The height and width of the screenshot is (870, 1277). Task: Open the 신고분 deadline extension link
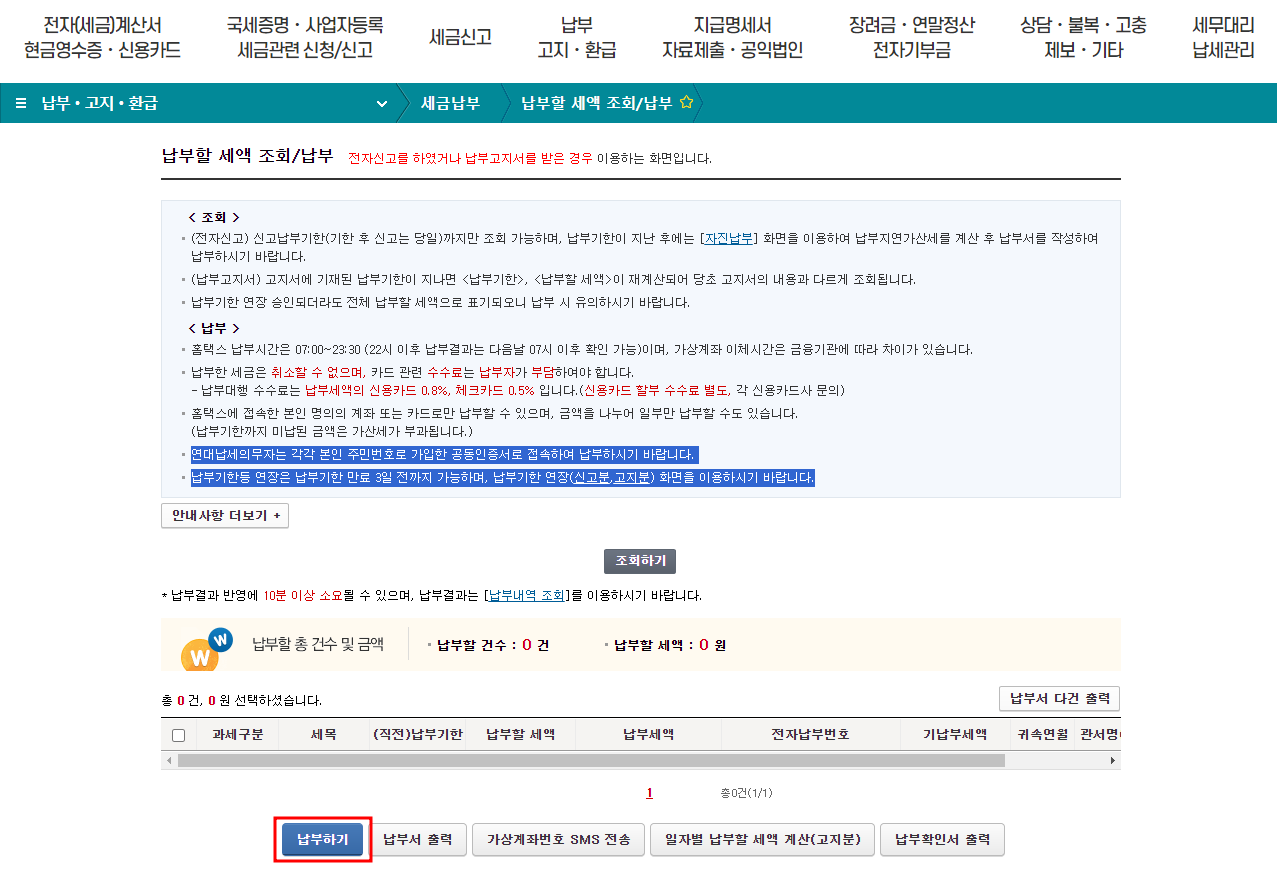tap(591, 478)
